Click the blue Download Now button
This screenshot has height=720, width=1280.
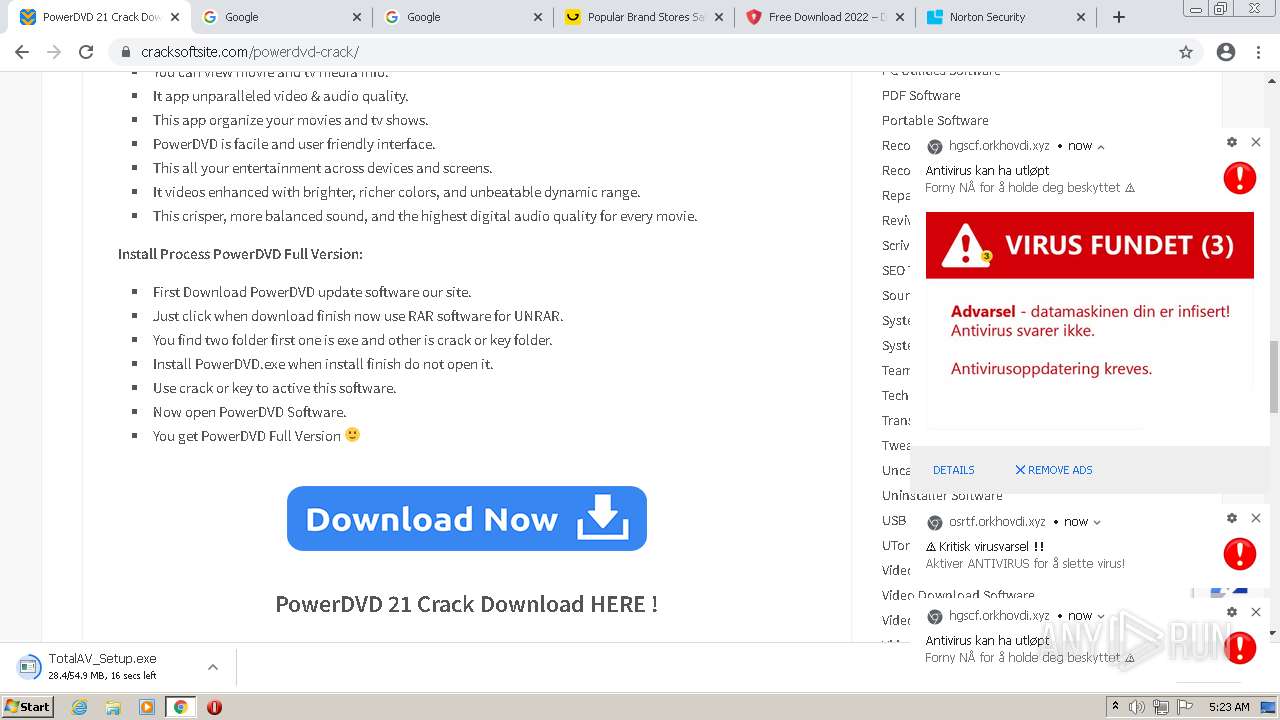click(x=467, y=518)
